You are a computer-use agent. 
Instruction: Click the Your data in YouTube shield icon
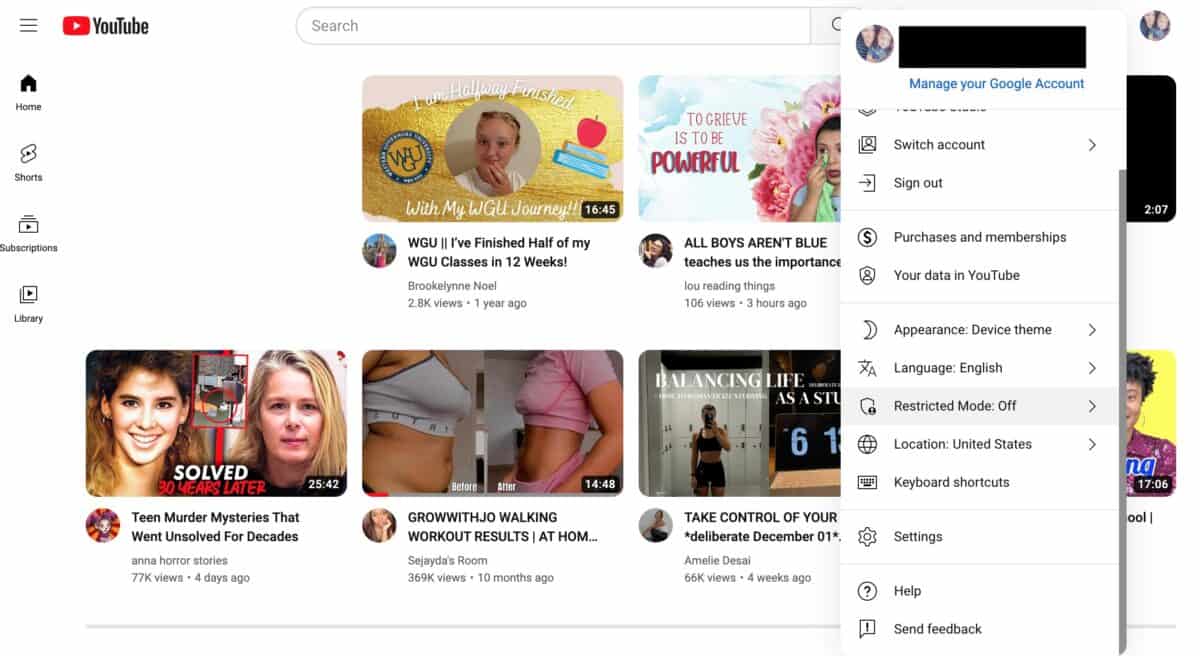pyautogui.click(x=867, y=275)
